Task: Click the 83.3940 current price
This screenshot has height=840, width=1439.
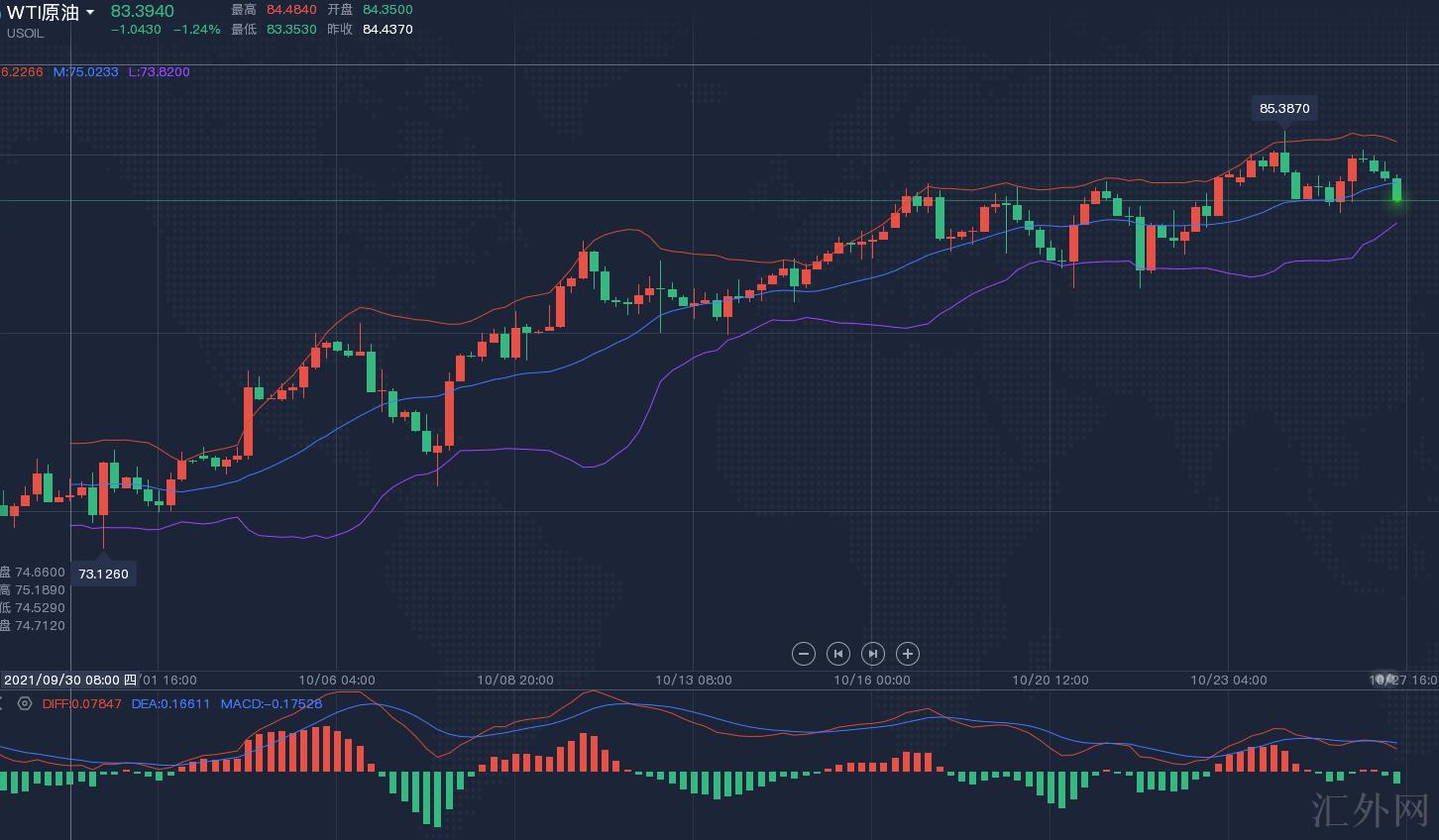Action: coord(142,11)
